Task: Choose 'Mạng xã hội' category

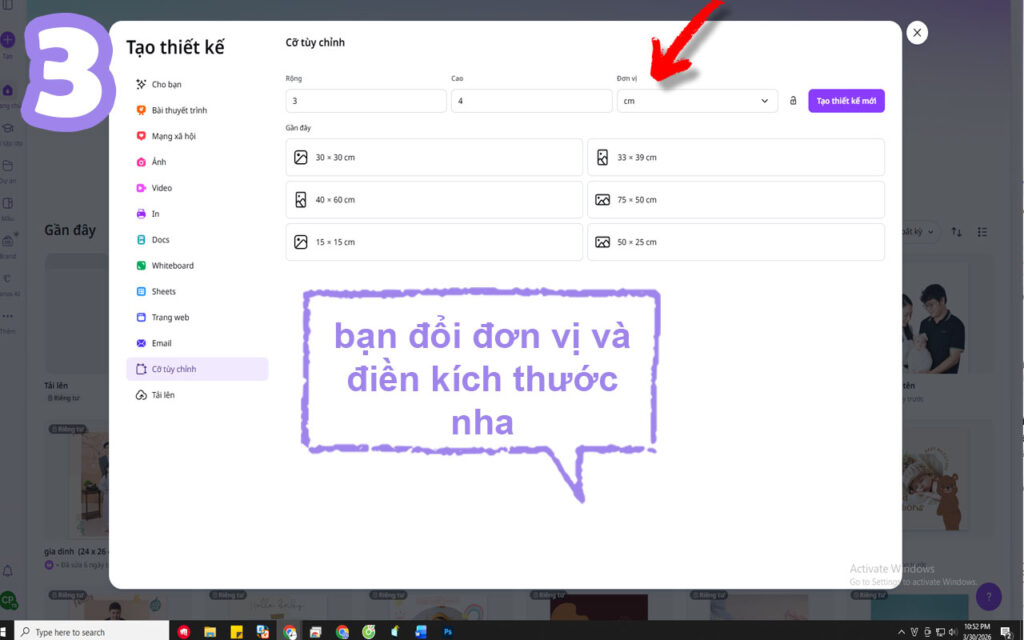Action: [197, 136]
